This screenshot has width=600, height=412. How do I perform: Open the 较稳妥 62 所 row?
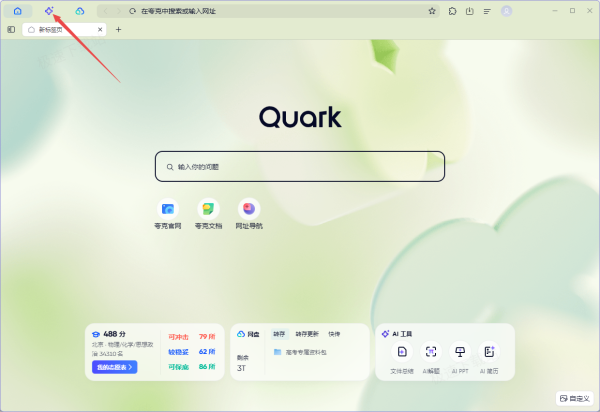tap(192, 352)
